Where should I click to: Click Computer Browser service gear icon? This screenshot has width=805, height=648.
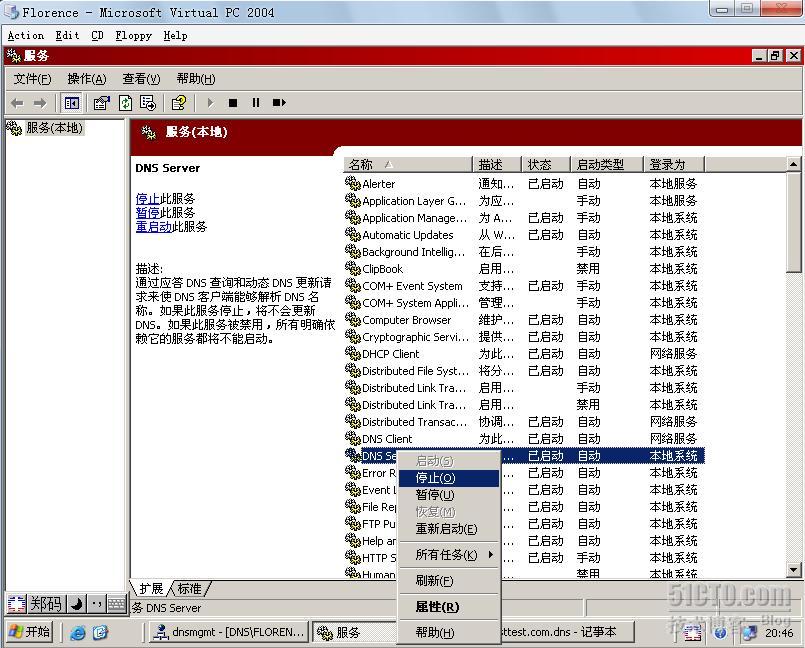(353, 319)
